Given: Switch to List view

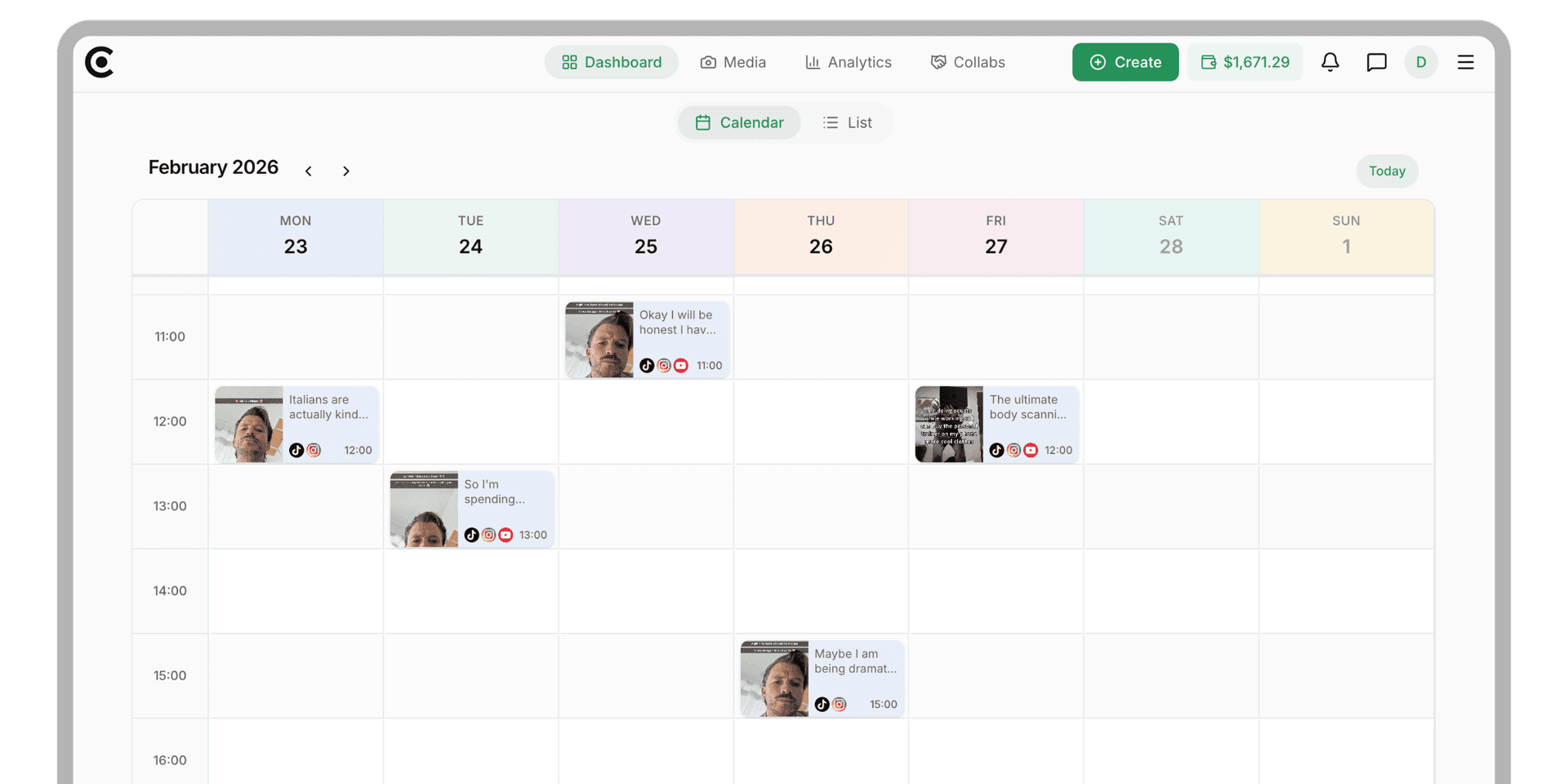Looking at the screenshot, I should pyautogui.click(x=848, y=122).
